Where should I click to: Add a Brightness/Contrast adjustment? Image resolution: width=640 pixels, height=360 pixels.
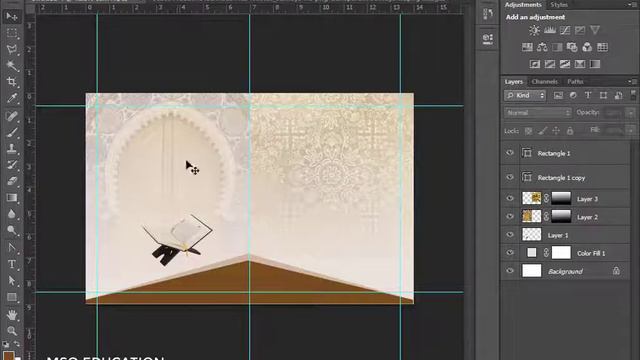pyautogui.click(x=534, y=30)
